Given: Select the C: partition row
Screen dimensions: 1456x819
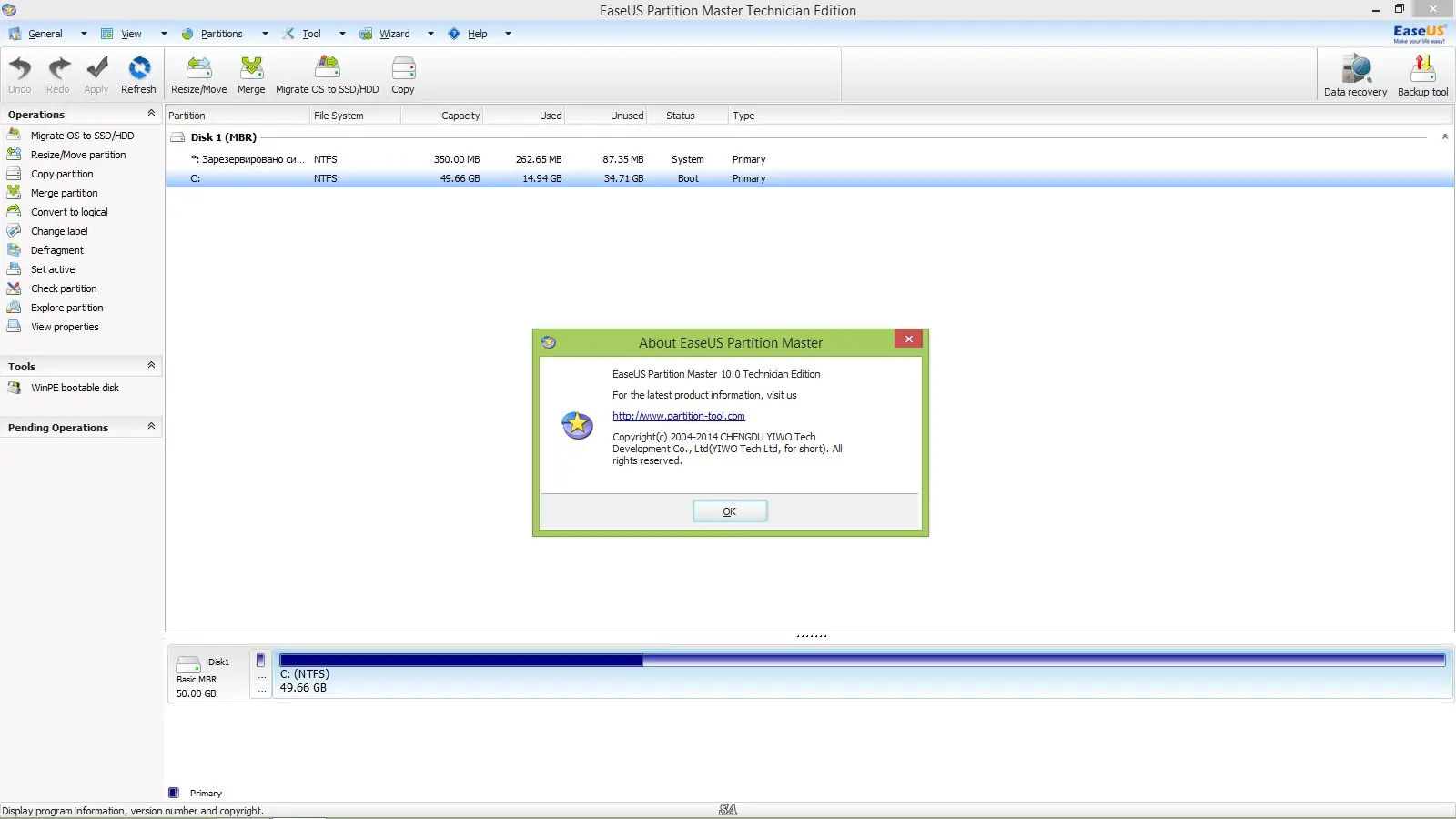Looking at the screenshot, I should [x=810, y=178].
